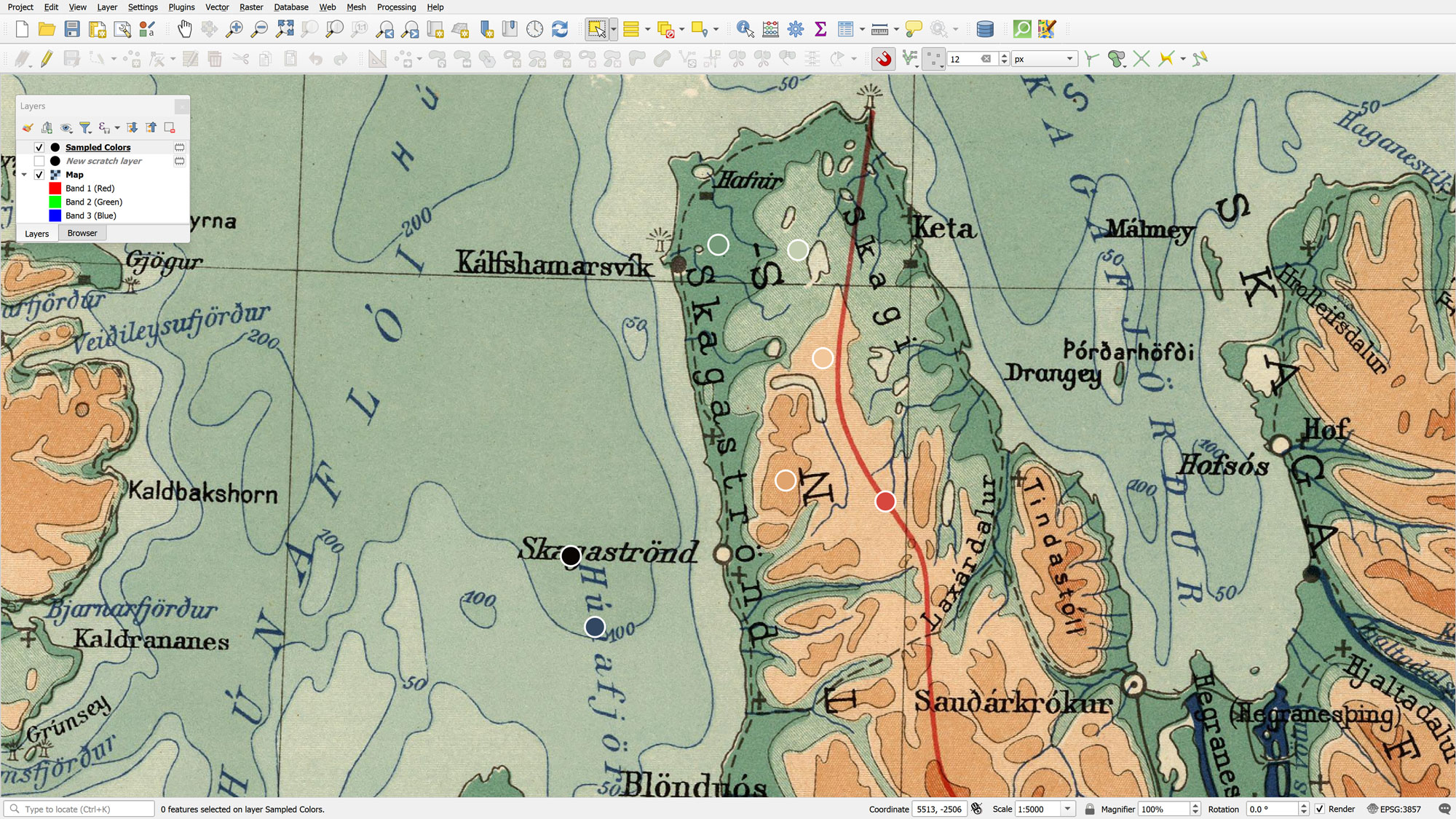Click Remove Layer/Group icon in Layers panel
Image resolution: width=1456 pixels, height=819 pixels.
point(170,128)
